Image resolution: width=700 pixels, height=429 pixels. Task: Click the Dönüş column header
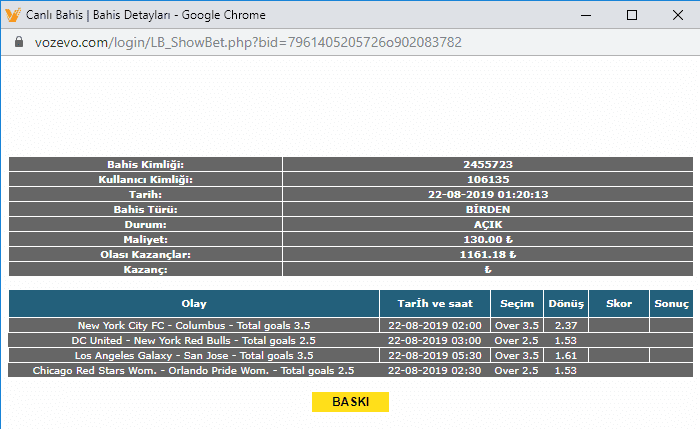click(x=566, y=304)
